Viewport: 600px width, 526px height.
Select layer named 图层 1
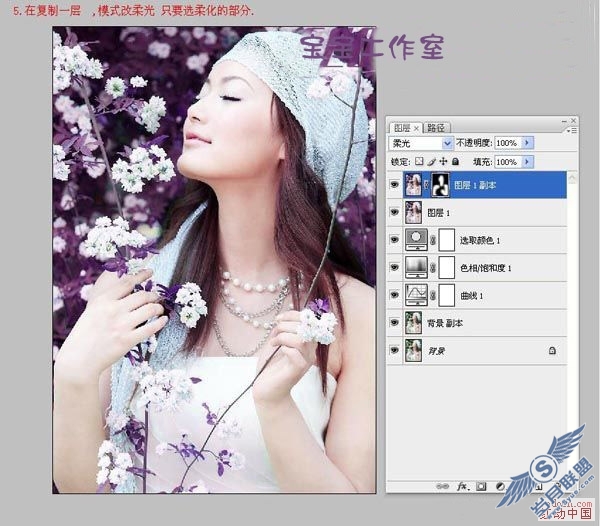(439, 213)
